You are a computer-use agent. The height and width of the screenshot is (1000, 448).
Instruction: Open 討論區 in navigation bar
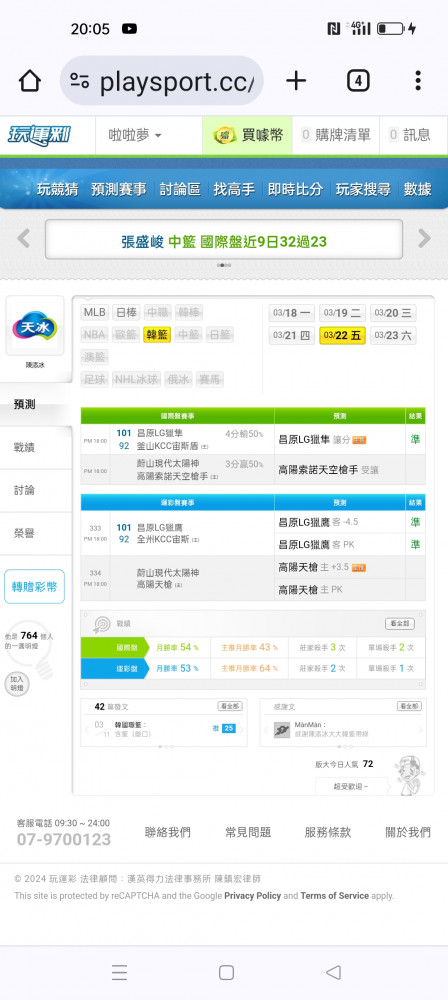point(180,189)
